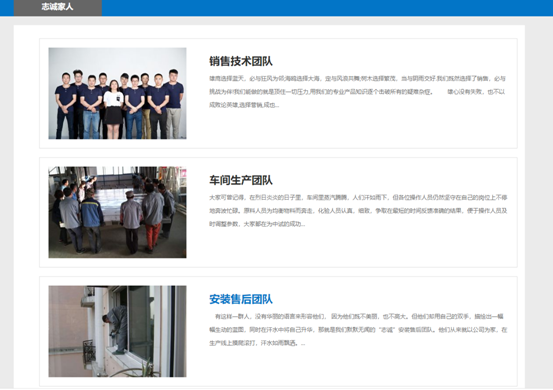The height and width of the screenshot is (390, 553).
Task: Click the window installation worker photo
Action: tap(117, 331)
